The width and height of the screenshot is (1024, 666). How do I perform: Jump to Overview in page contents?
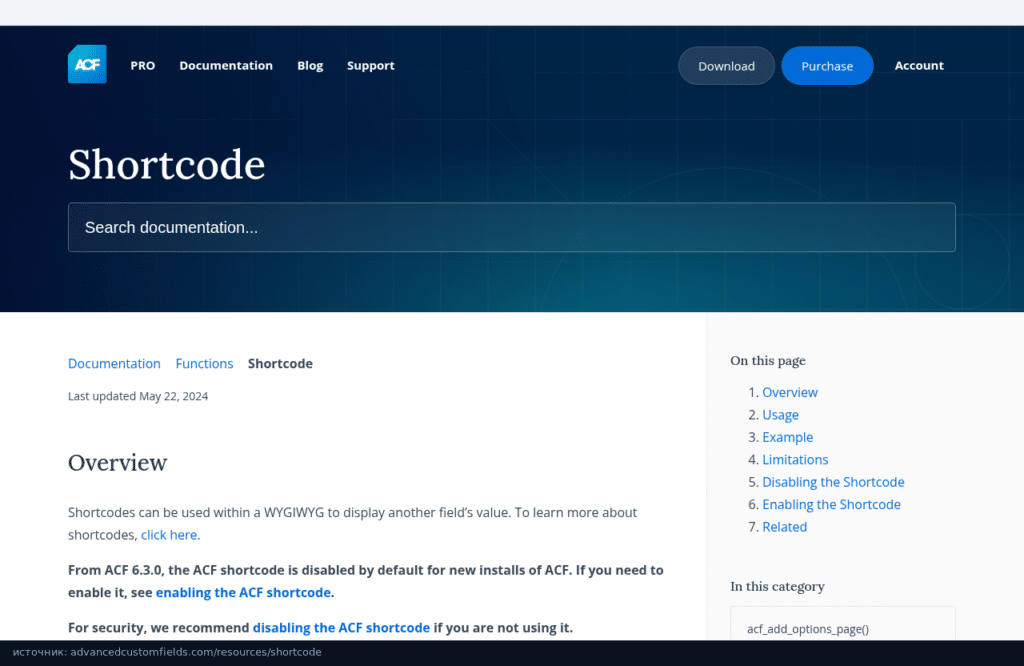790,392
